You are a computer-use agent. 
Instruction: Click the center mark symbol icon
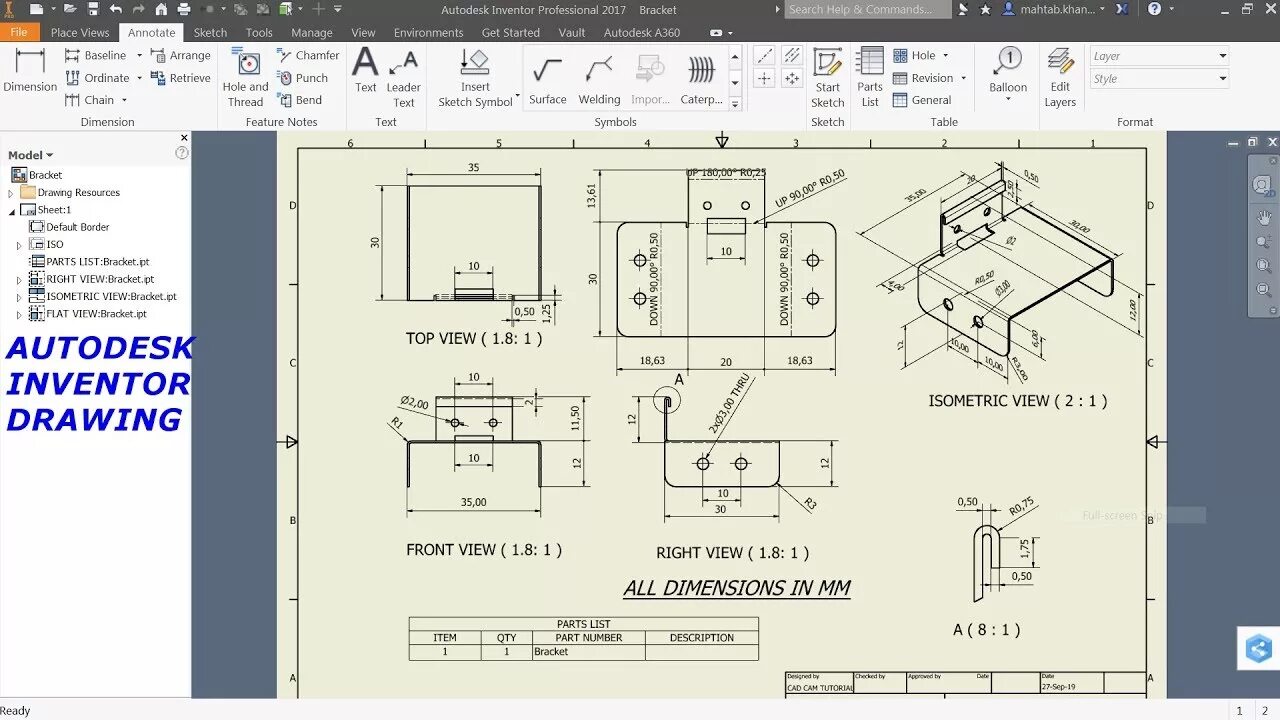point(764,78)
